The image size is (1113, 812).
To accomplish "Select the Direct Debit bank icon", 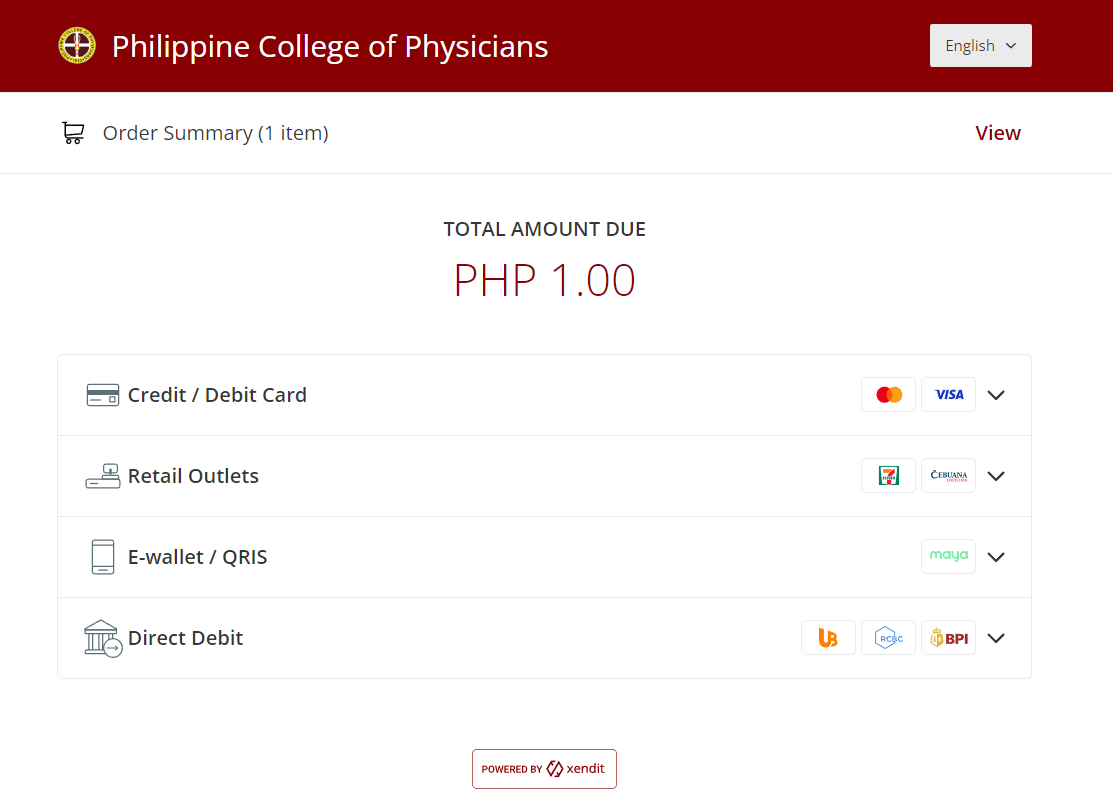I will 103,638.
